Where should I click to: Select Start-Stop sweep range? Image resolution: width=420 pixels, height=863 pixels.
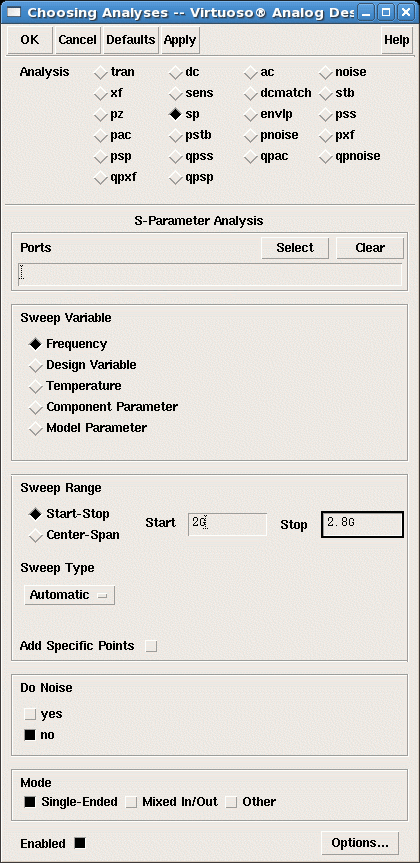(36, 514)
